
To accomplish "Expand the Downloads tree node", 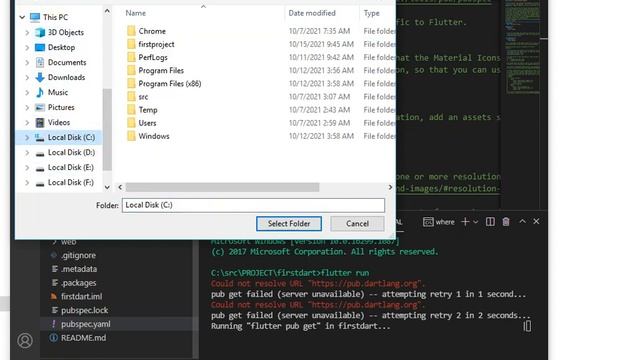I will point(27,77).
